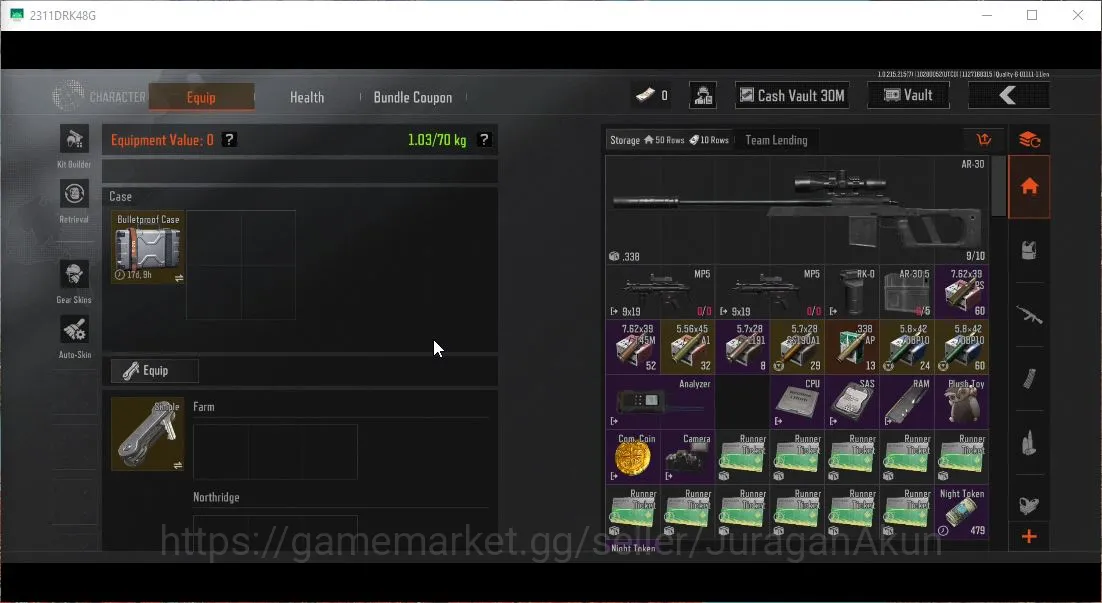
Task: Click the Equipment Value: 0 label
Action: tap(162, 140)
